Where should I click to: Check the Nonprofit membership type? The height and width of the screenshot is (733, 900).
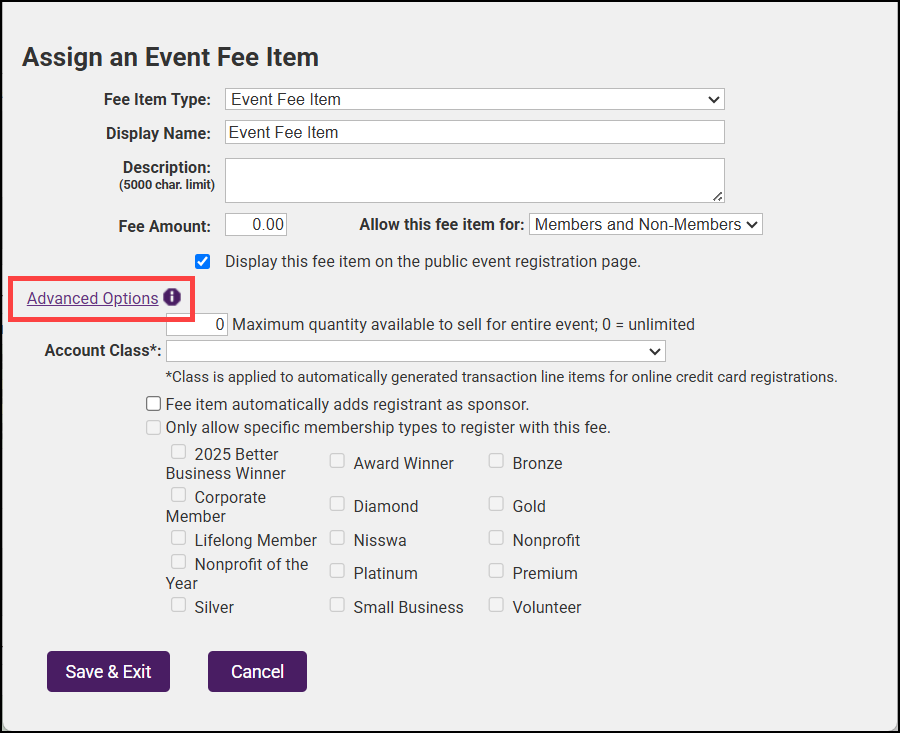pos(497,539)
